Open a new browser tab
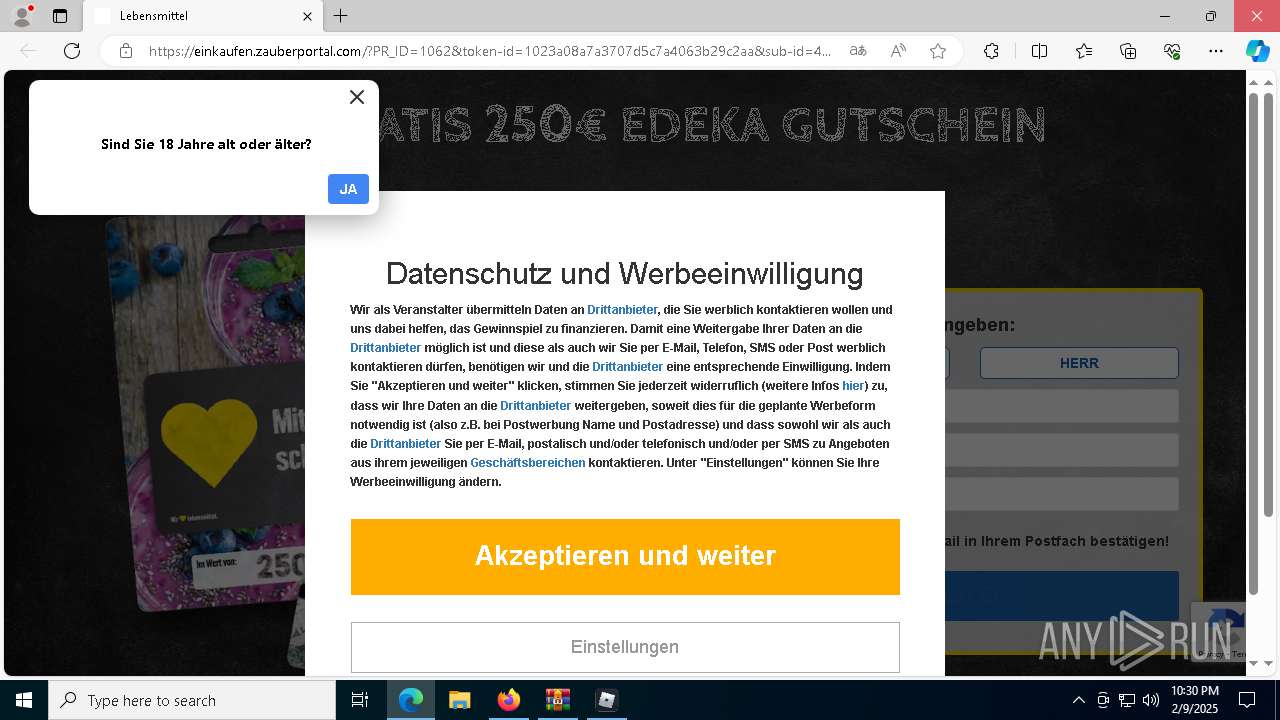Image resolution: width=1280 pixels, height=720 pixels. (x=341, y=16)
